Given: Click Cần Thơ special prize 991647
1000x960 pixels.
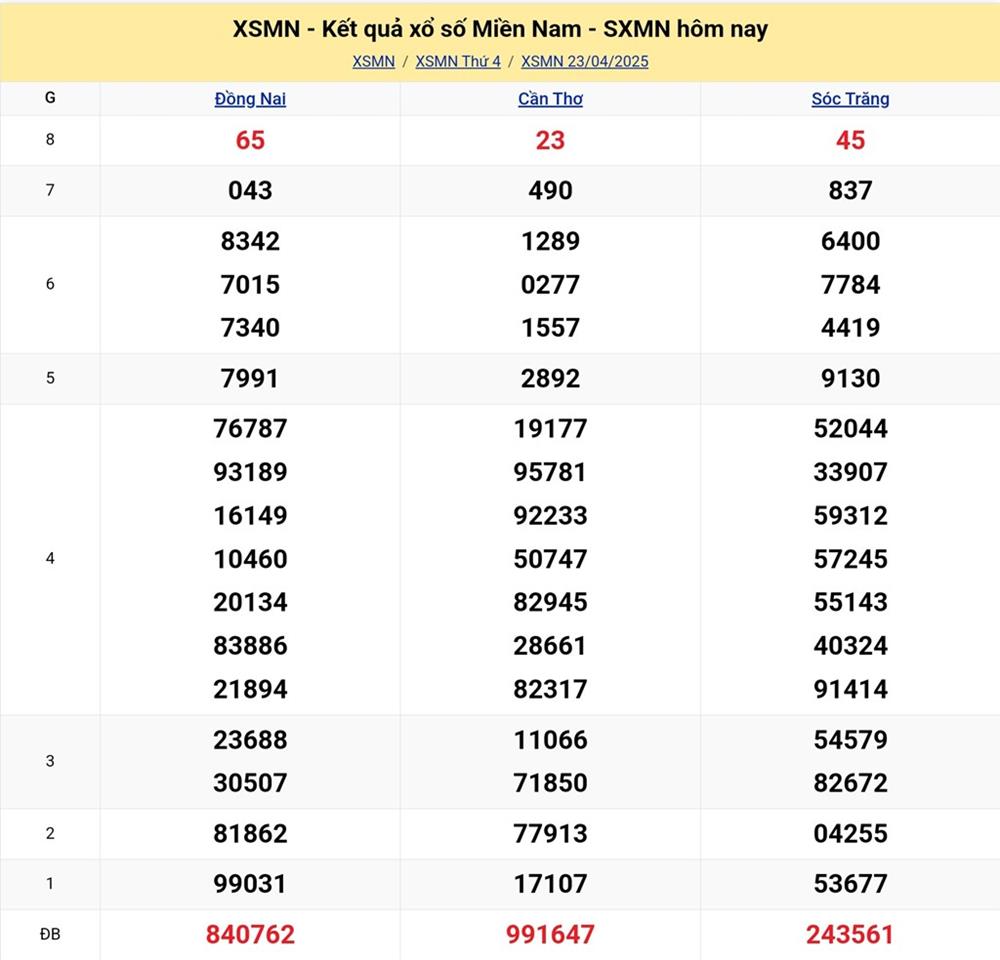Looking at the screenshot, I should tap(550, 934).
